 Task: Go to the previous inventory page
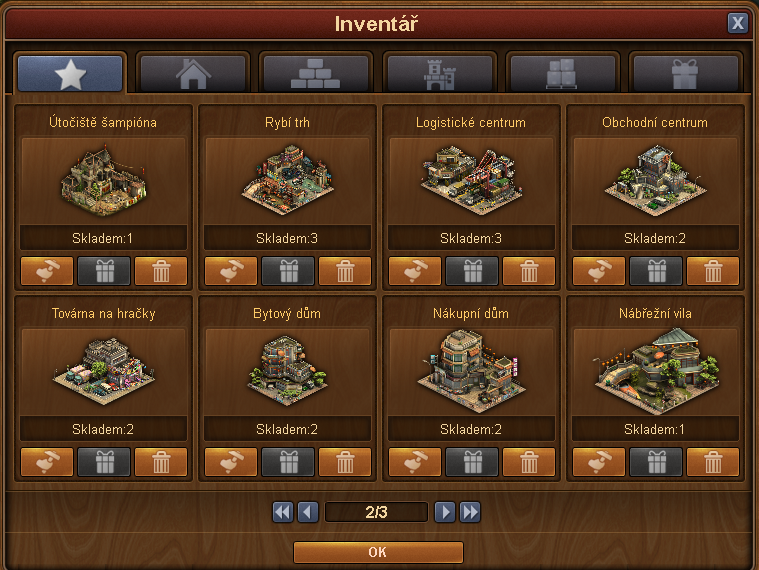click(x=308, y=512)
